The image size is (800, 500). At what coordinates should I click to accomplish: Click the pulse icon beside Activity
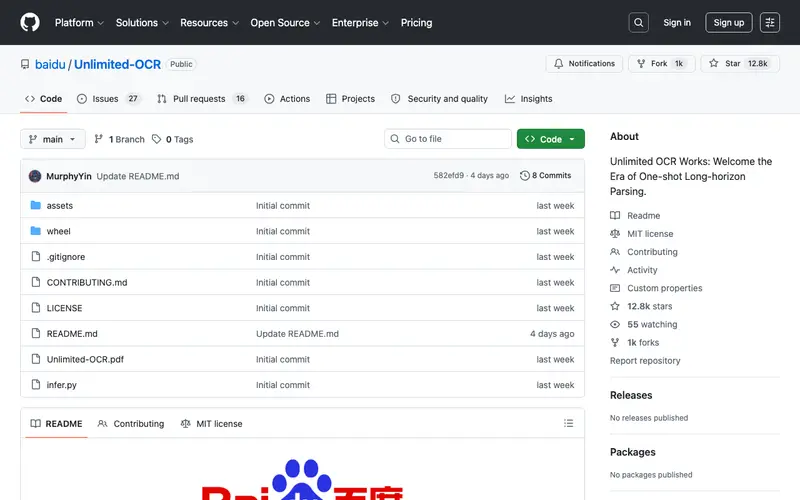[615, 270]
